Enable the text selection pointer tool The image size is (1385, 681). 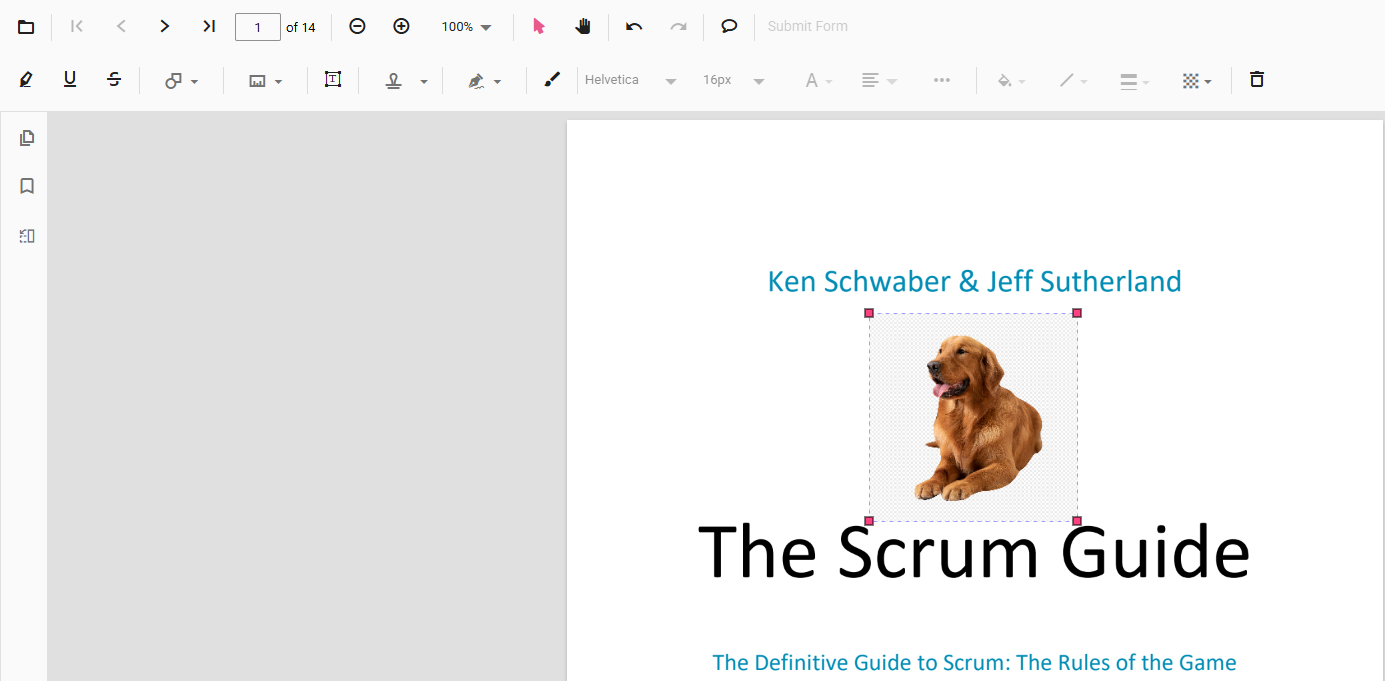539,27
